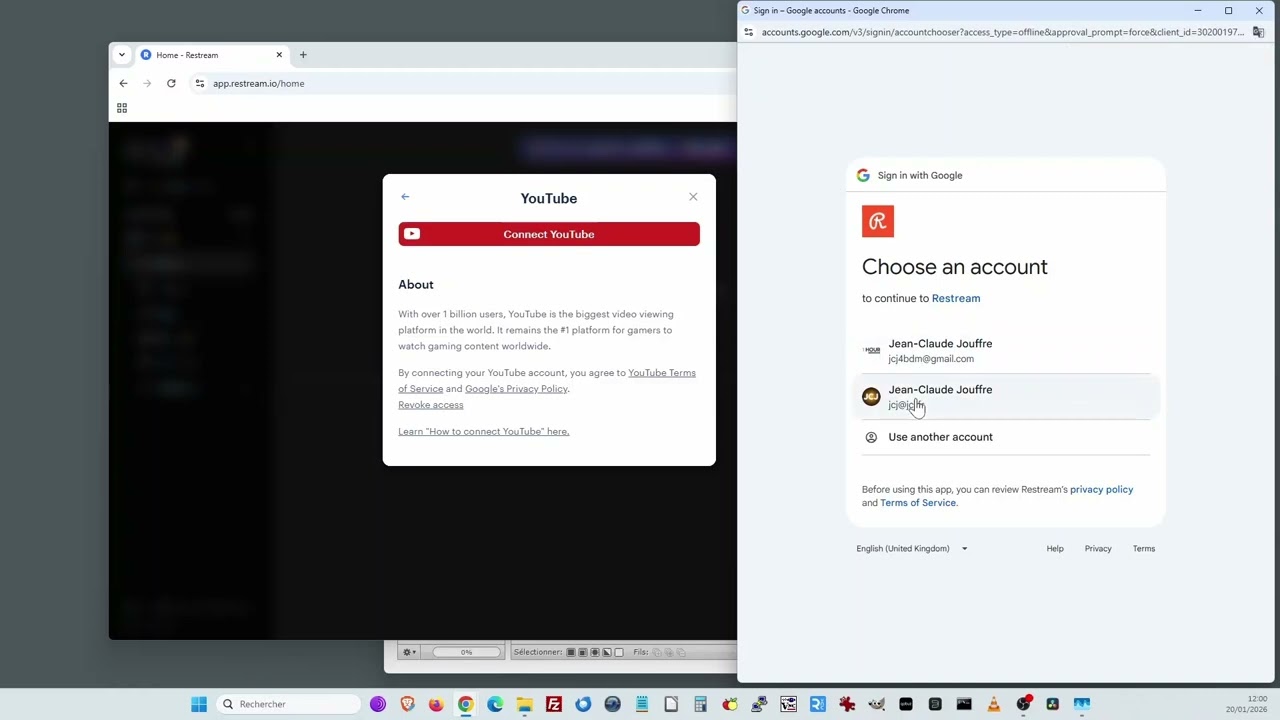Viewport: 1280px width, 720px height.
Task: Select the second Jean-Claude Jouffre account
Action: tap(1006, 397)
